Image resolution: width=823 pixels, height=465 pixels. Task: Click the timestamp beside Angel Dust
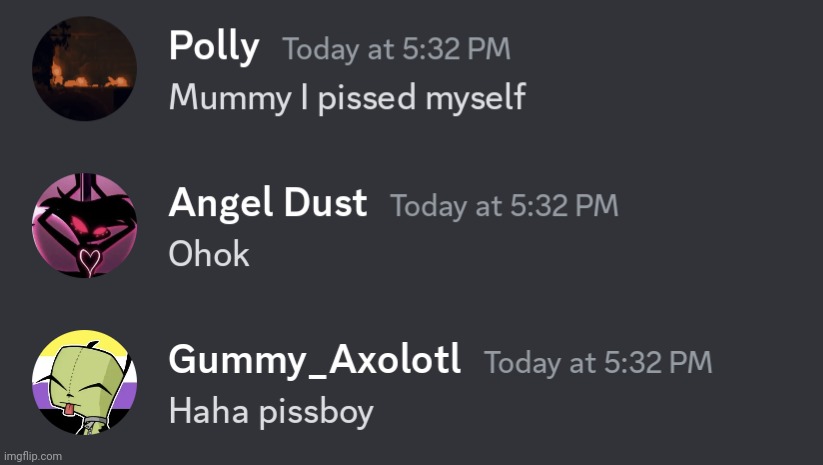tap(504, 206)
